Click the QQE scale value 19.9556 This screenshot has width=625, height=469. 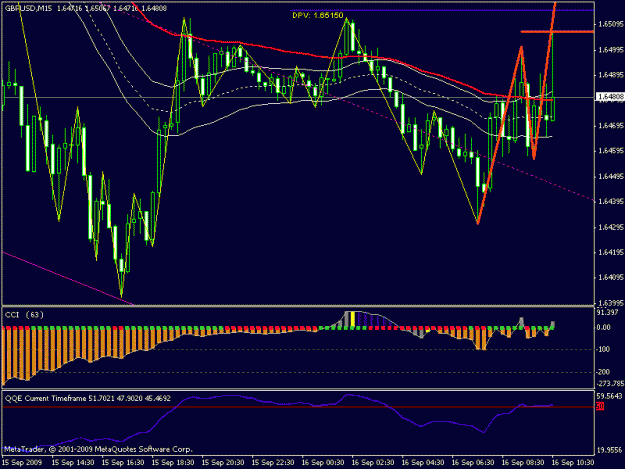click(609, 451)
